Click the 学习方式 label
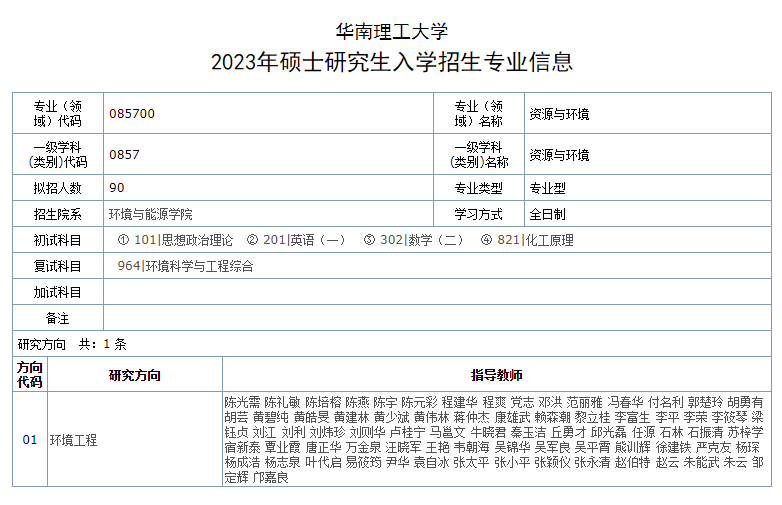 [478, 214]
